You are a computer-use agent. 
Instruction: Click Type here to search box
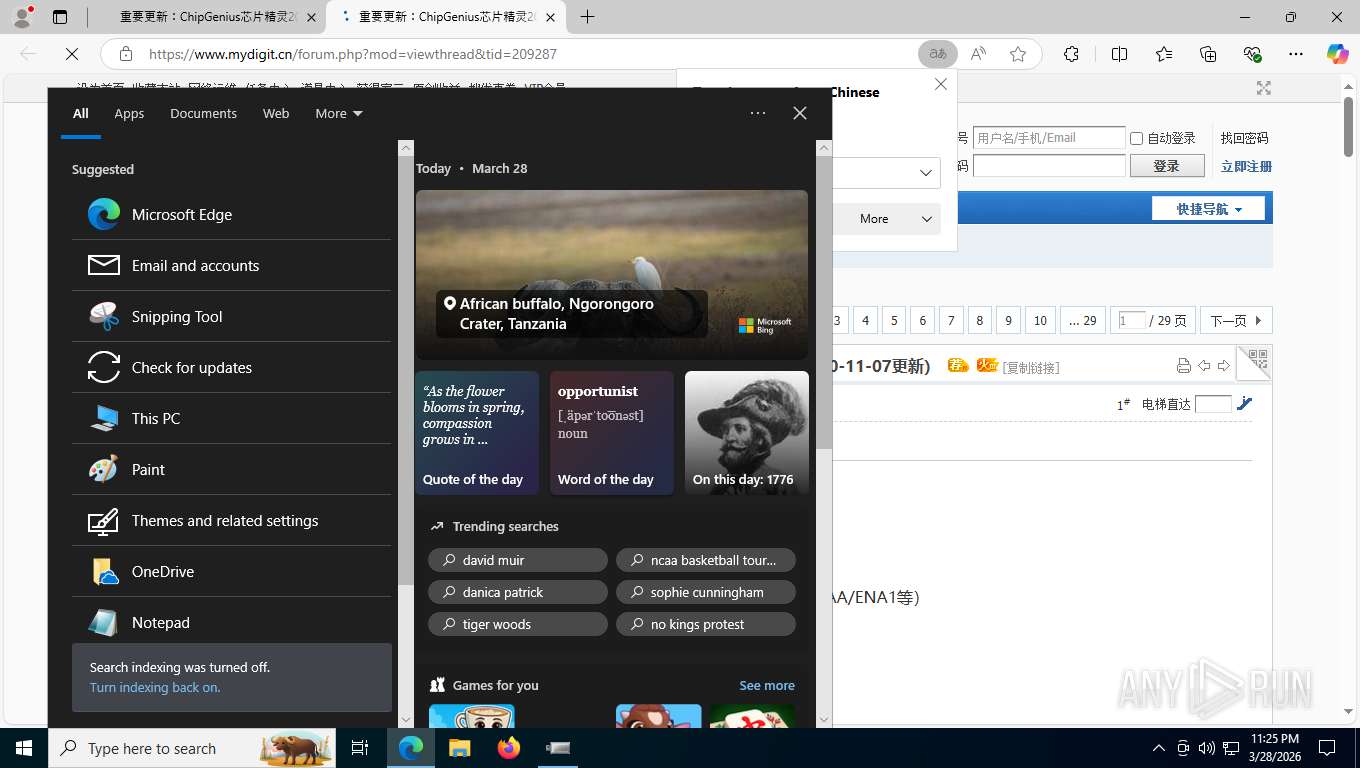pyautogui.click(x=191, y=748)
